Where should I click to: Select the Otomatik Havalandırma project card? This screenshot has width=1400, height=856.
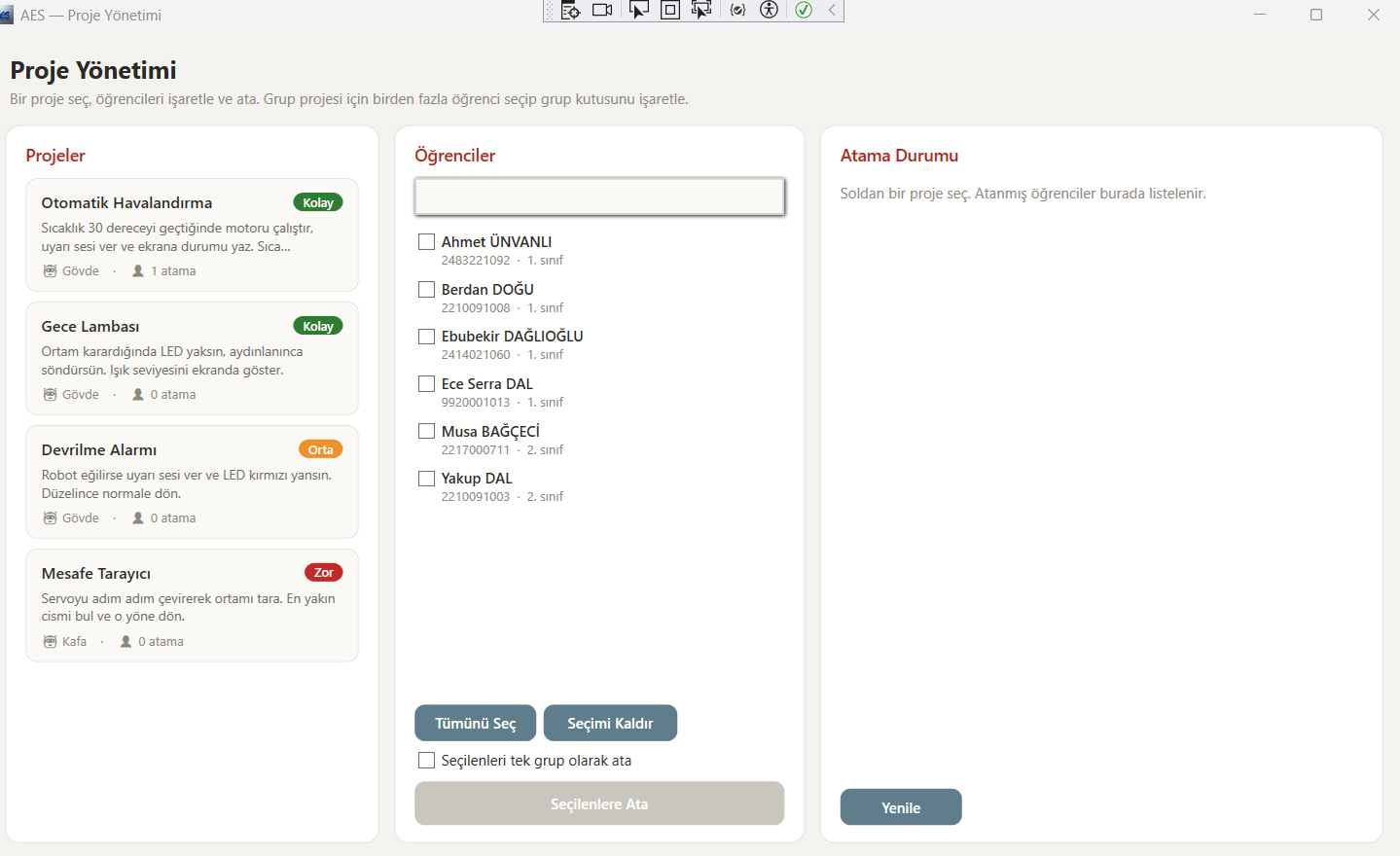click(x=192, y=235)
